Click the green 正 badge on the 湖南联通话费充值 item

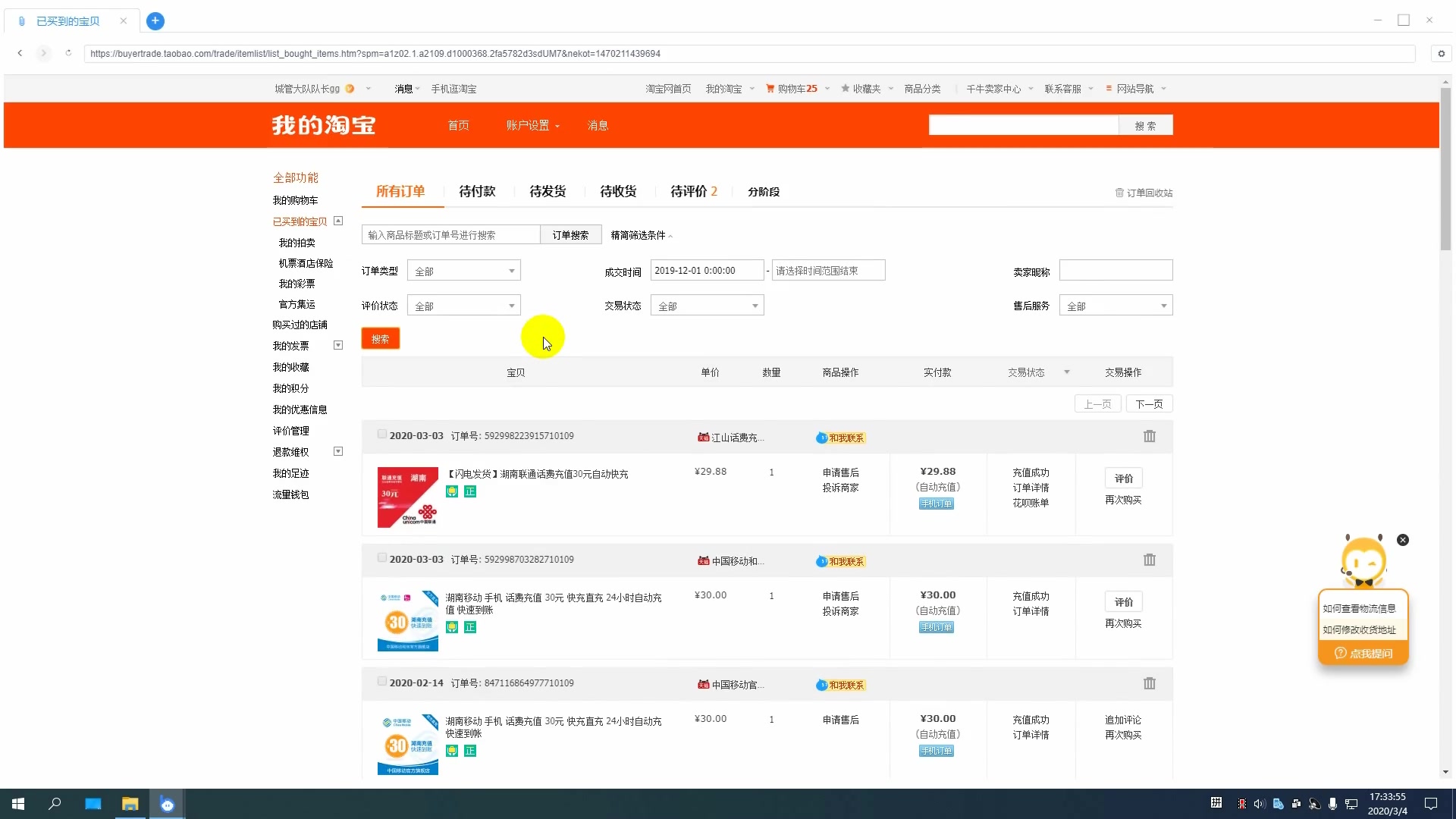click(x=470, y=491)
